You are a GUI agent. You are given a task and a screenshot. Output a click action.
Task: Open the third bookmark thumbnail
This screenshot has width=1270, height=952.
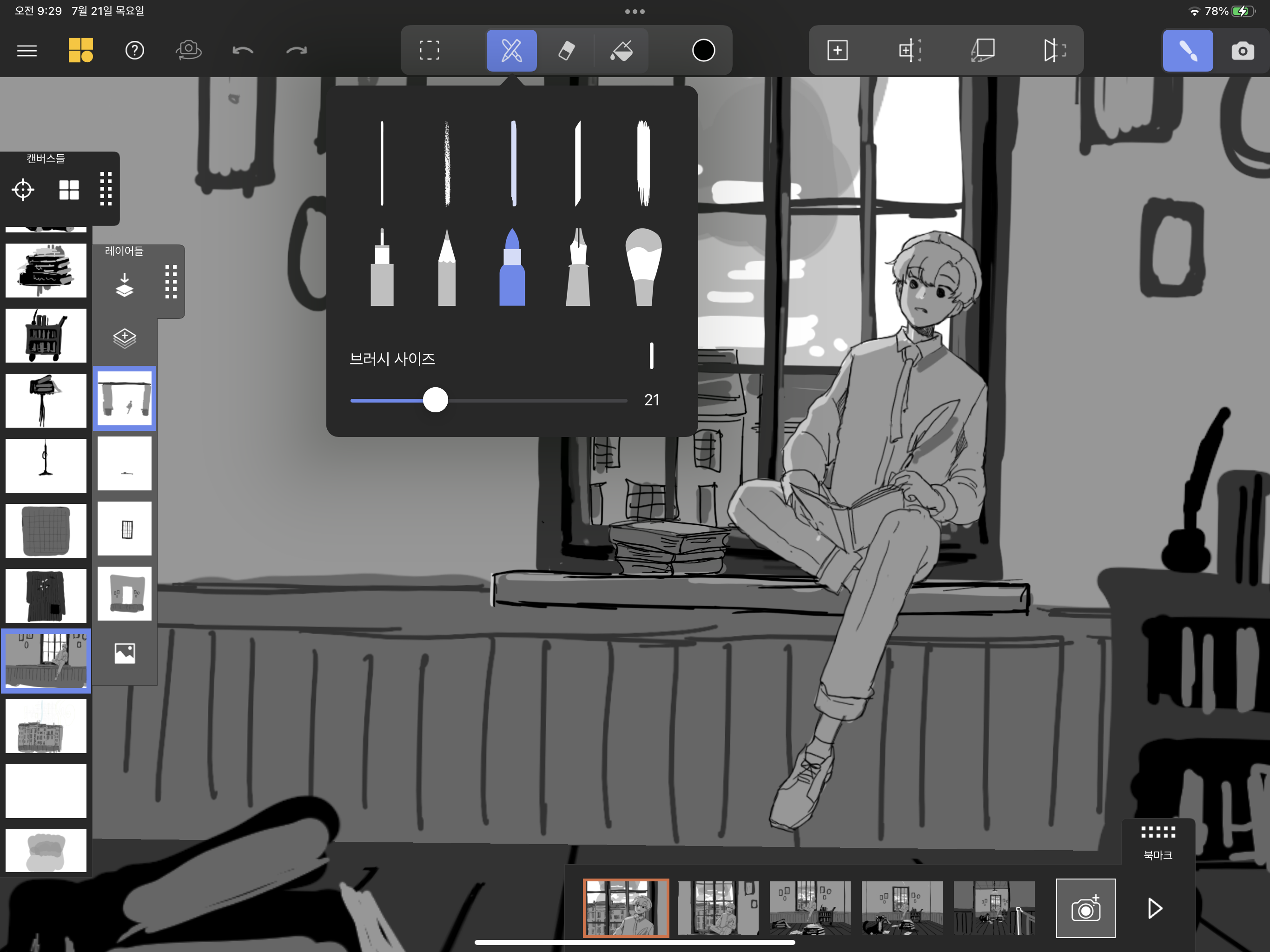pyautogui.click(x=809, y=908)
